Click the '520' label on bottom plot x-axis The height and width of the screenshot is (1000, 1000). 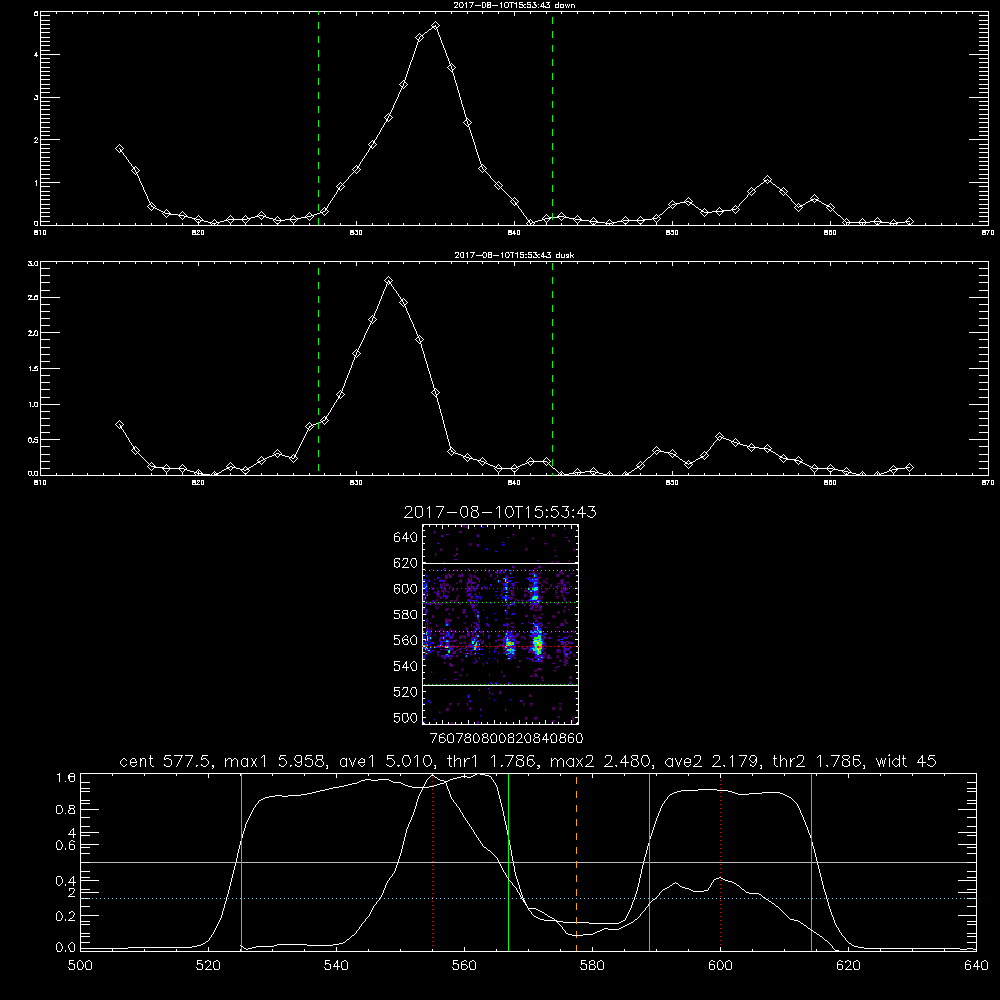coord(208,966)
